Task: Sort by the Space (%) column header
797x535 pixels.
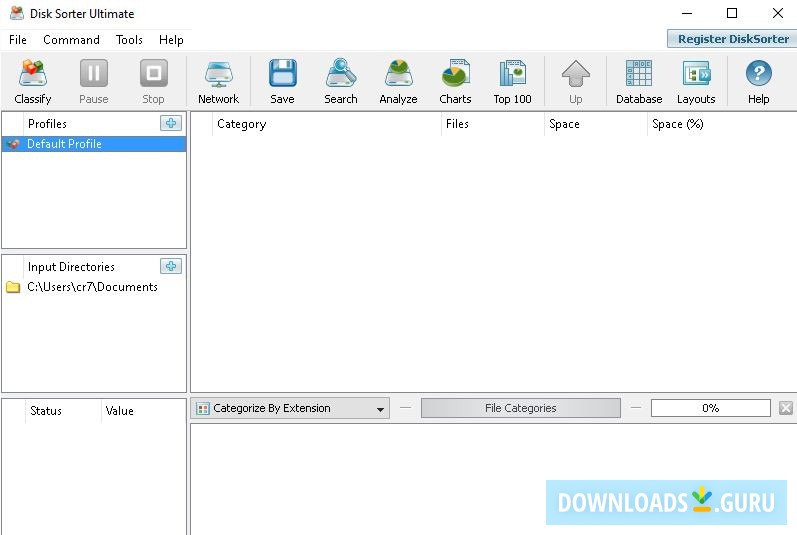Action: point(722,124)
